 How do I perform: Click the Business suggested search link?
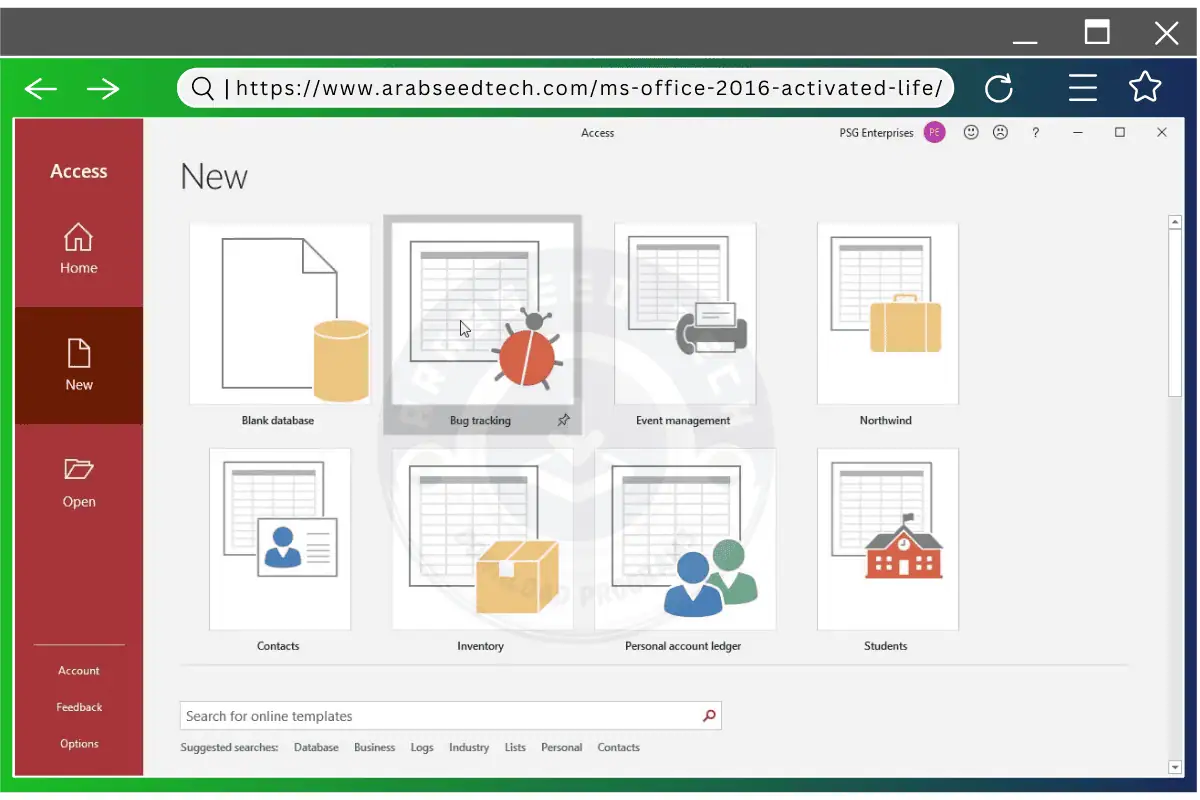click(x=374, y=748)
